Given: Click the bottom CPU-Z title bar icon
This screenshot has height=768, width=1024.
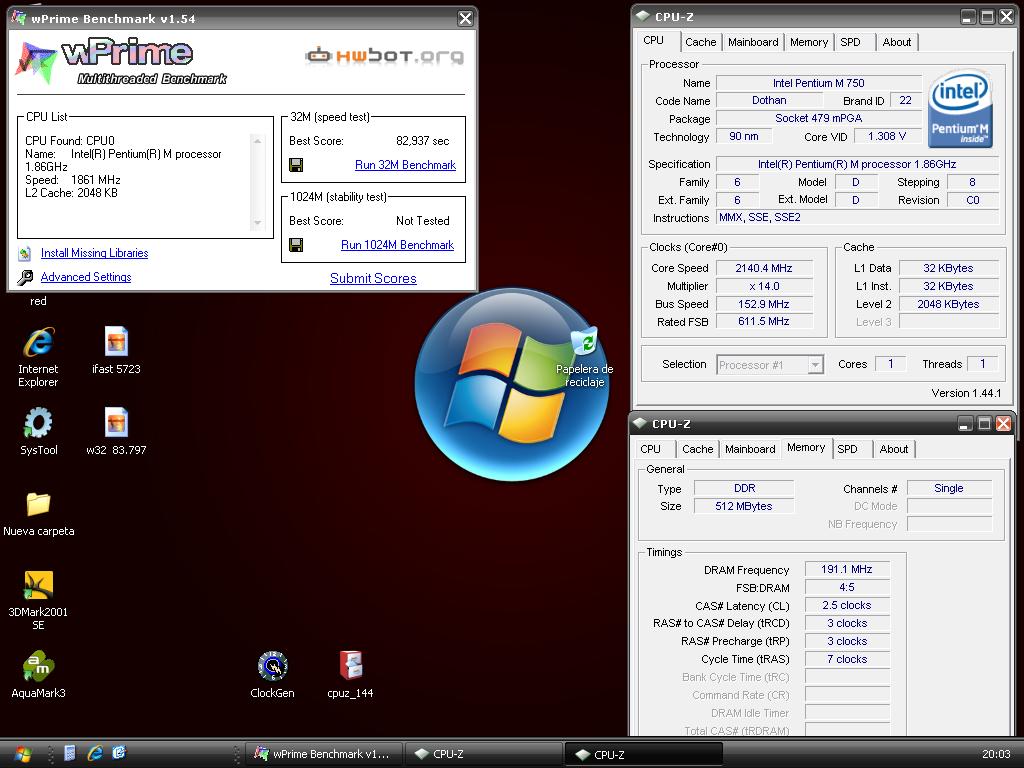Looking at the screenshot, I should click(x=639, y=423).
